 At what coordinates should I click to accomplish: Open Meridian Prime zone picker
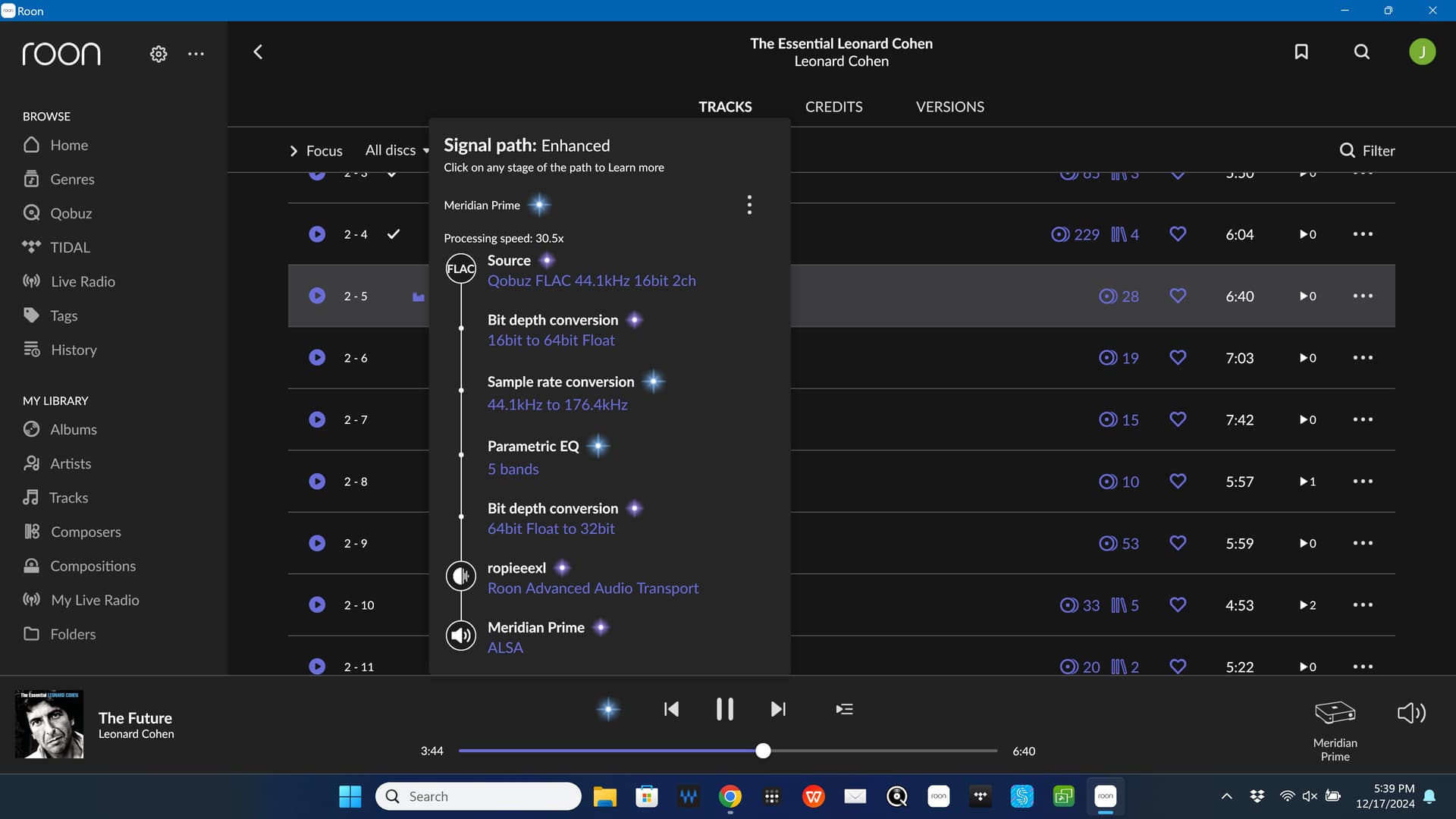1335,730
